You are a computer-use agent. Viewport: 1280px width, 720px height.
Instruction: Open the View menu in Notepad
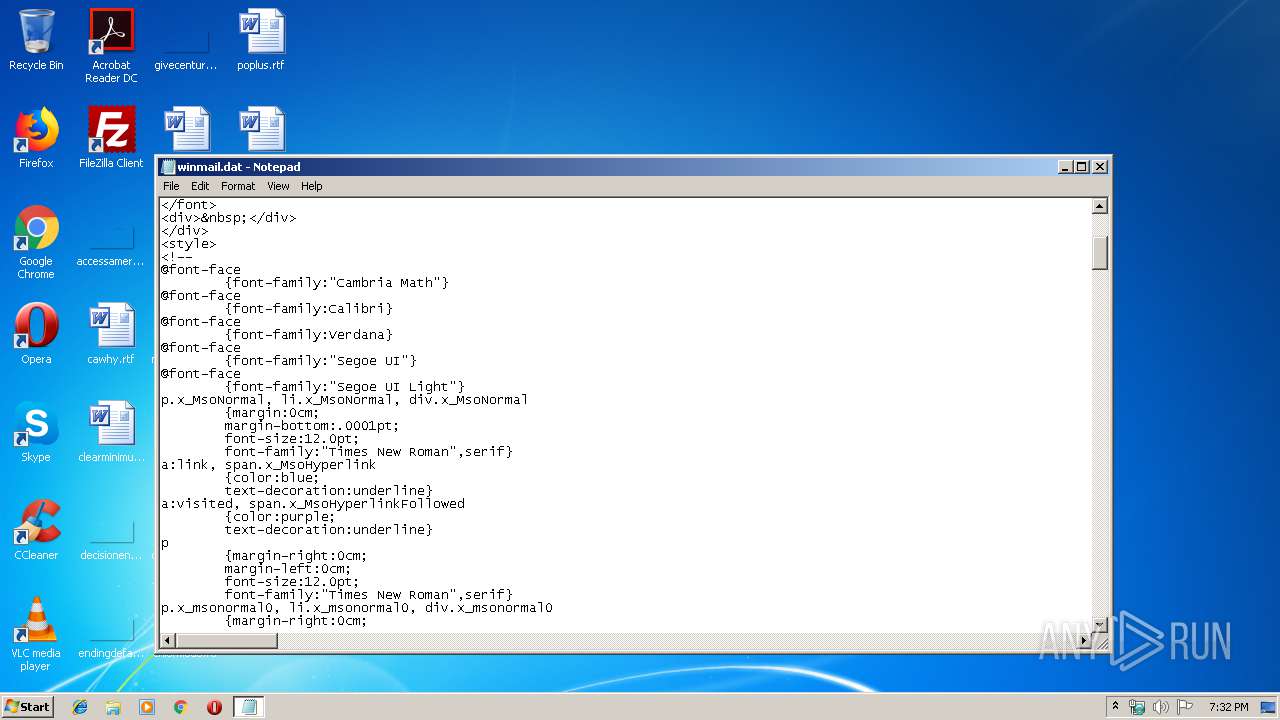[x=278, y=186]
